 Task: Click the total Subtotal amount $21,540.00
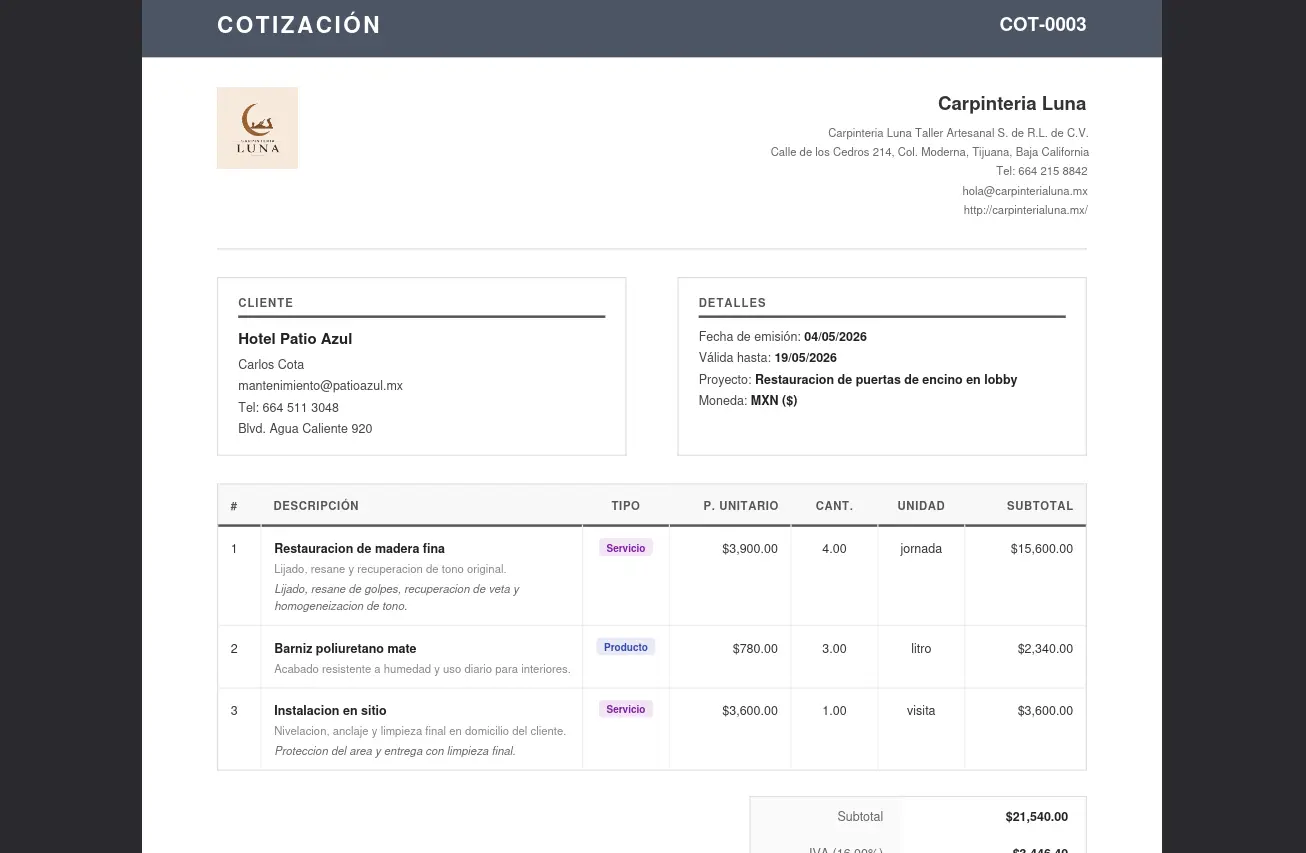point(1037,817)
